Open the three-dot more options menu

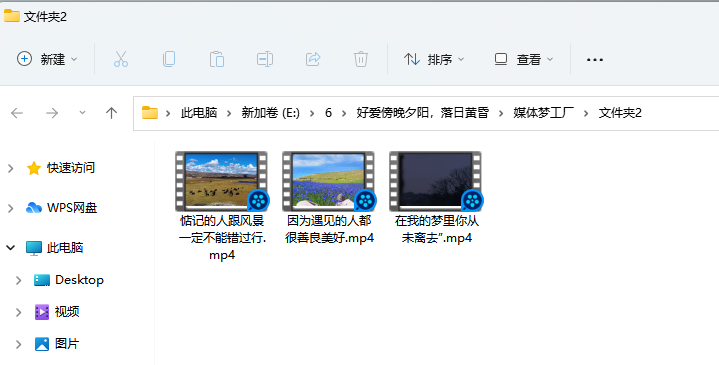595,60
